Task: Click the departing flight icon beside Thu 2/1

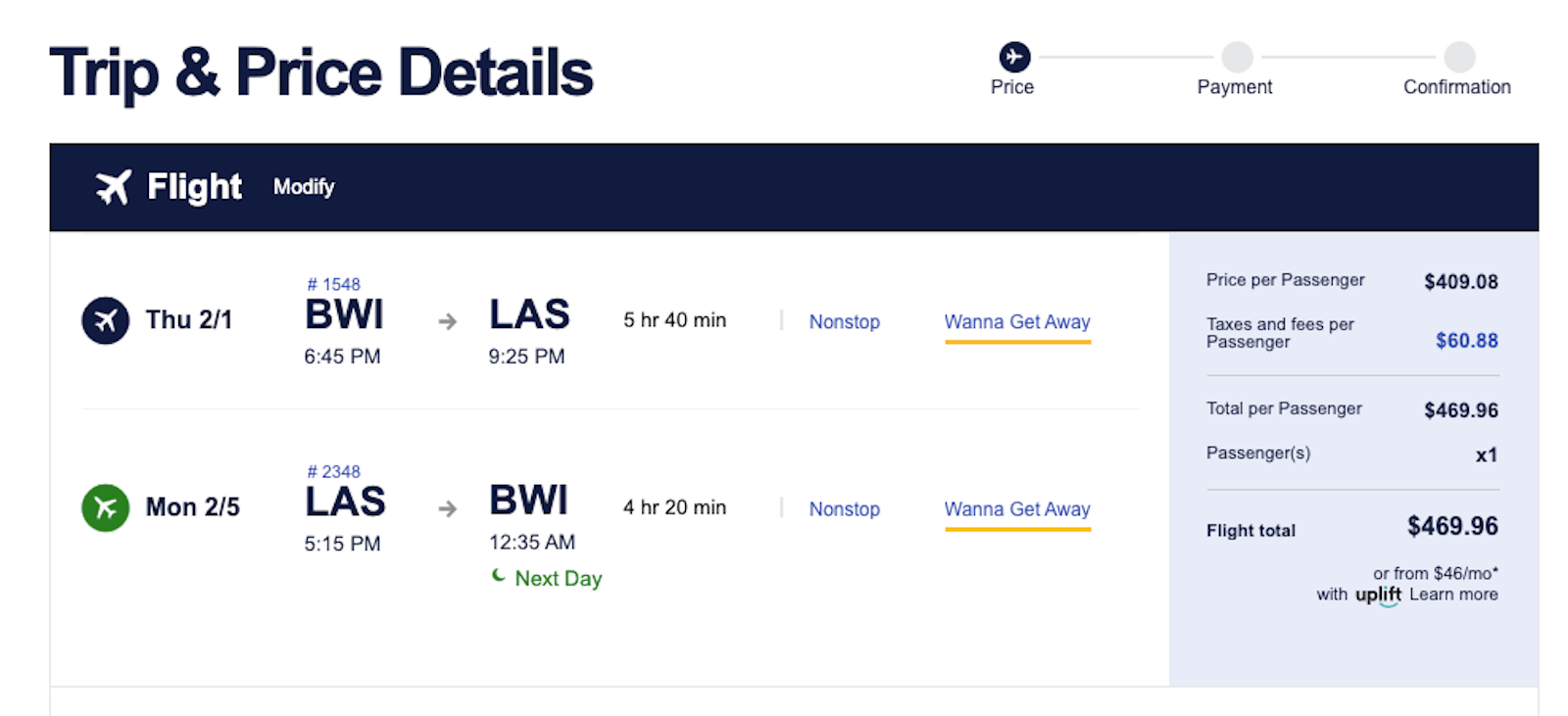Action: [x=106, y=320]
